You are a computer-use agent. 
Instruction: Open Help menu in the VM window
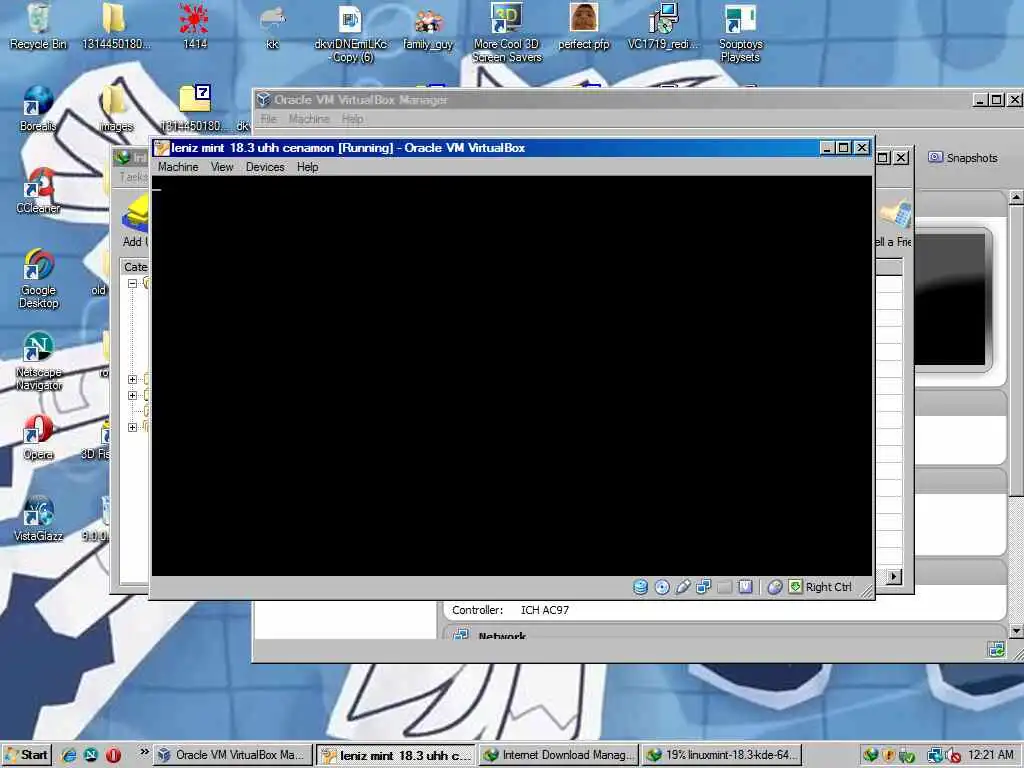point(308,167)
